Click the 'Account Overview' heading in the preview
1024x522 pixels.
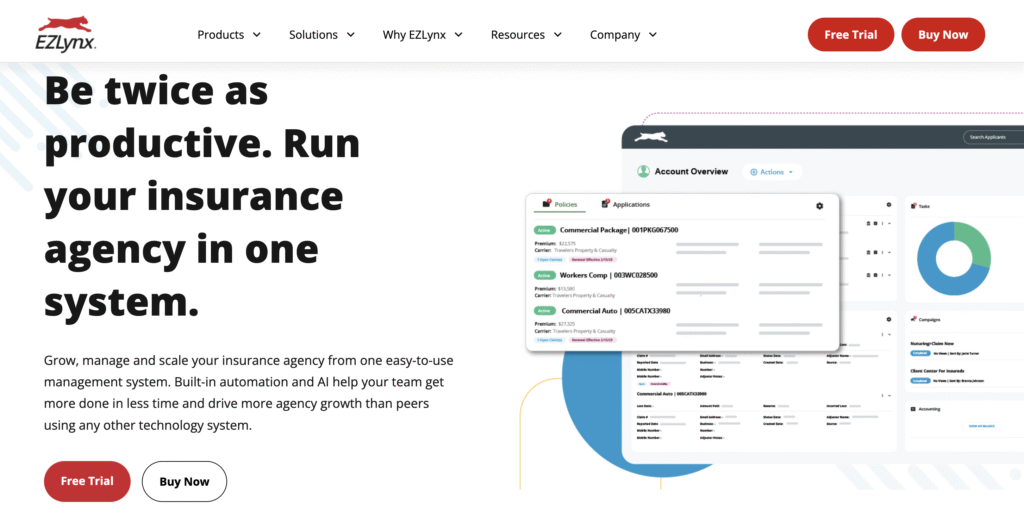point(691,171)
